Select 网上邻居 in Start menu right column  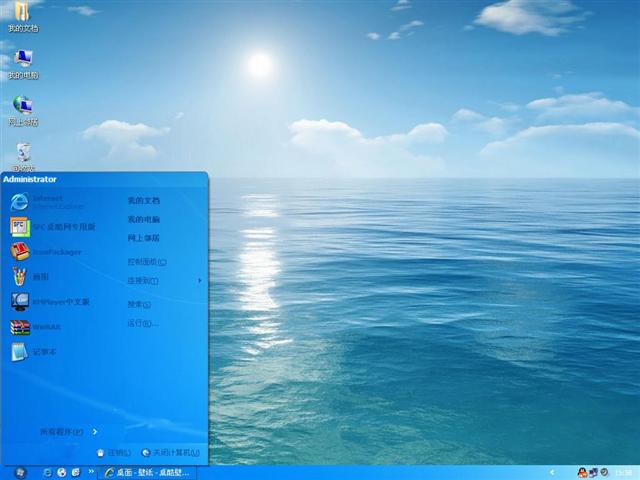coord(144,238)
